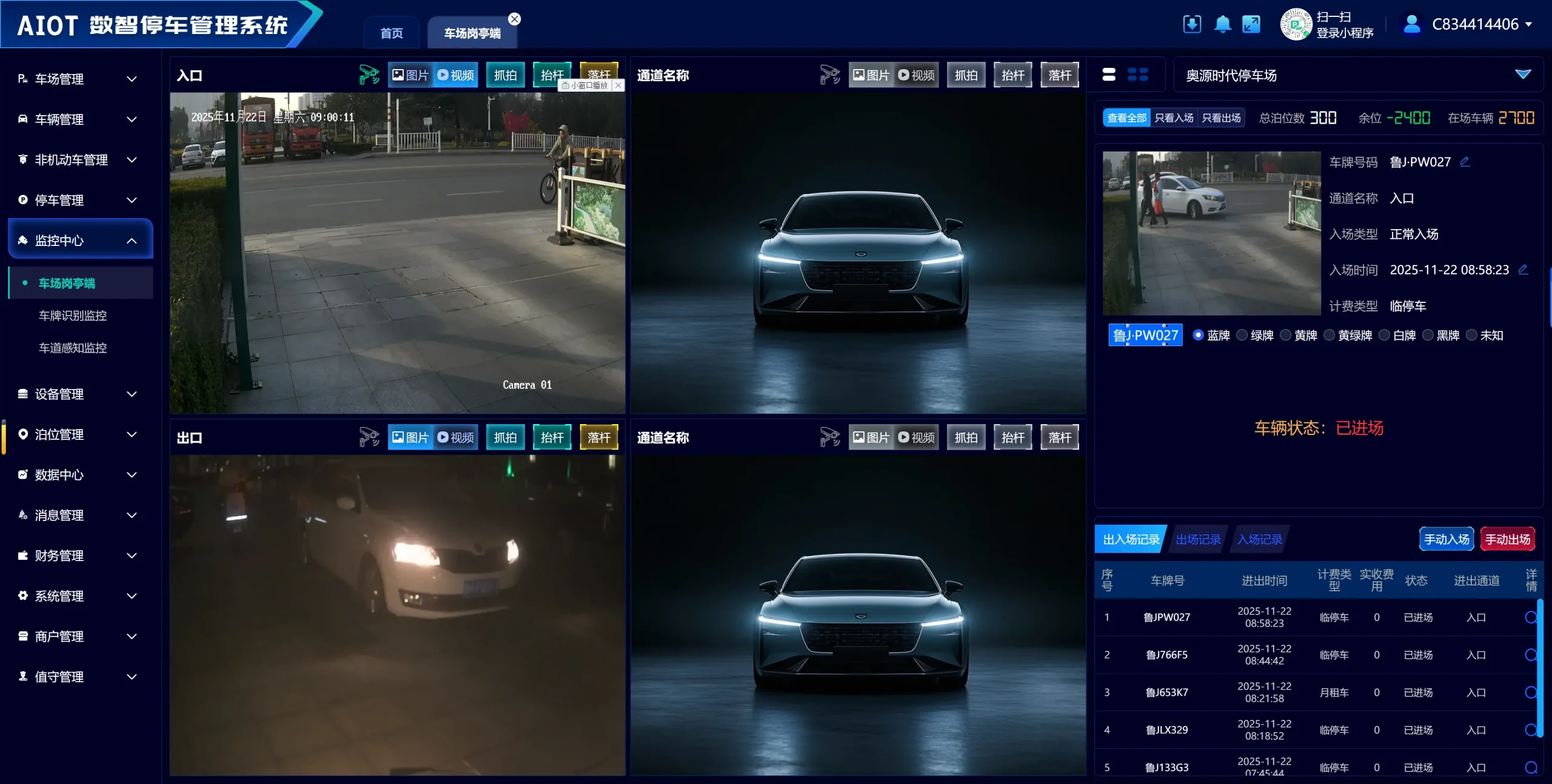The height and width of the screenshot is (784, 1552).
Task: Choose the 未知 plate type option
Action: pos(1471,335)
